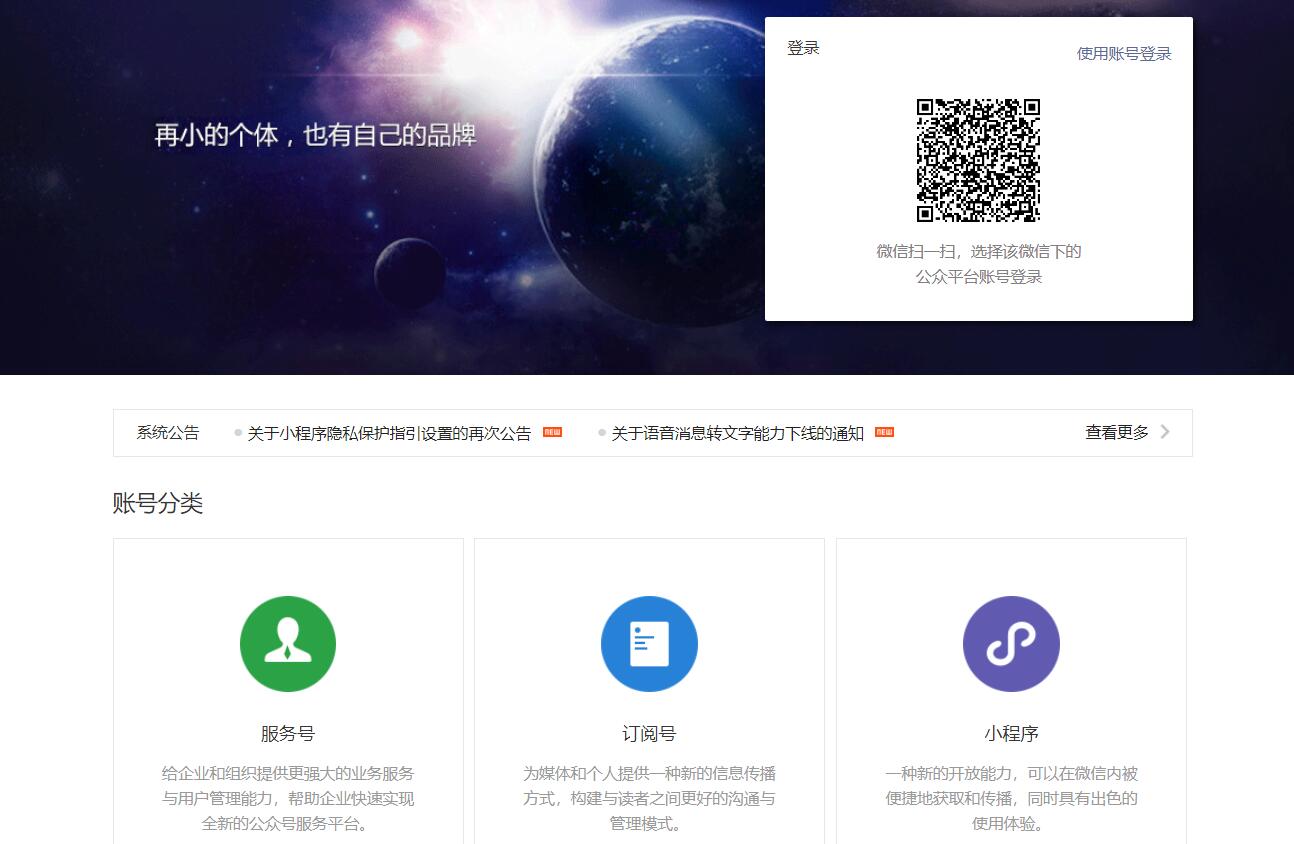Click the 微信扫一扫 instruction text
Screen dimensions: 1294x844
coord(979,264)
